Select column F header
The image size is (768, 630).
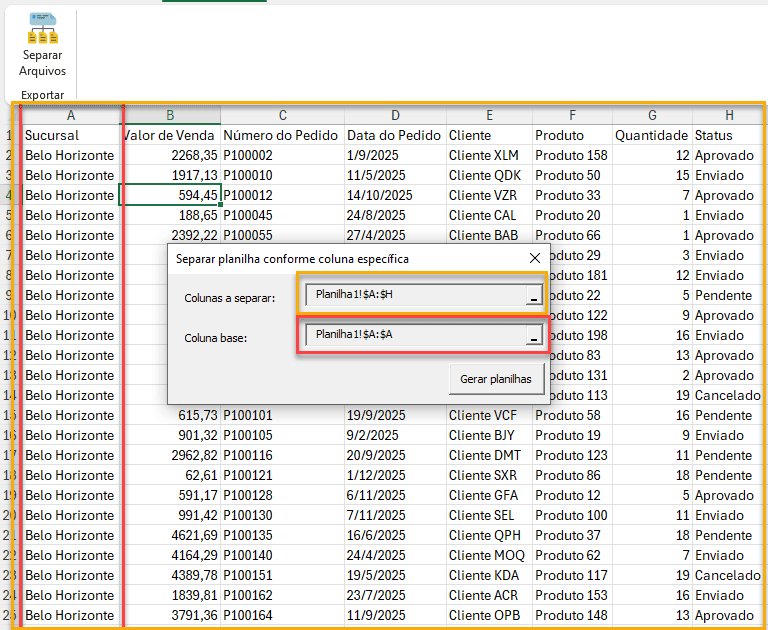(x=571, y=115)
